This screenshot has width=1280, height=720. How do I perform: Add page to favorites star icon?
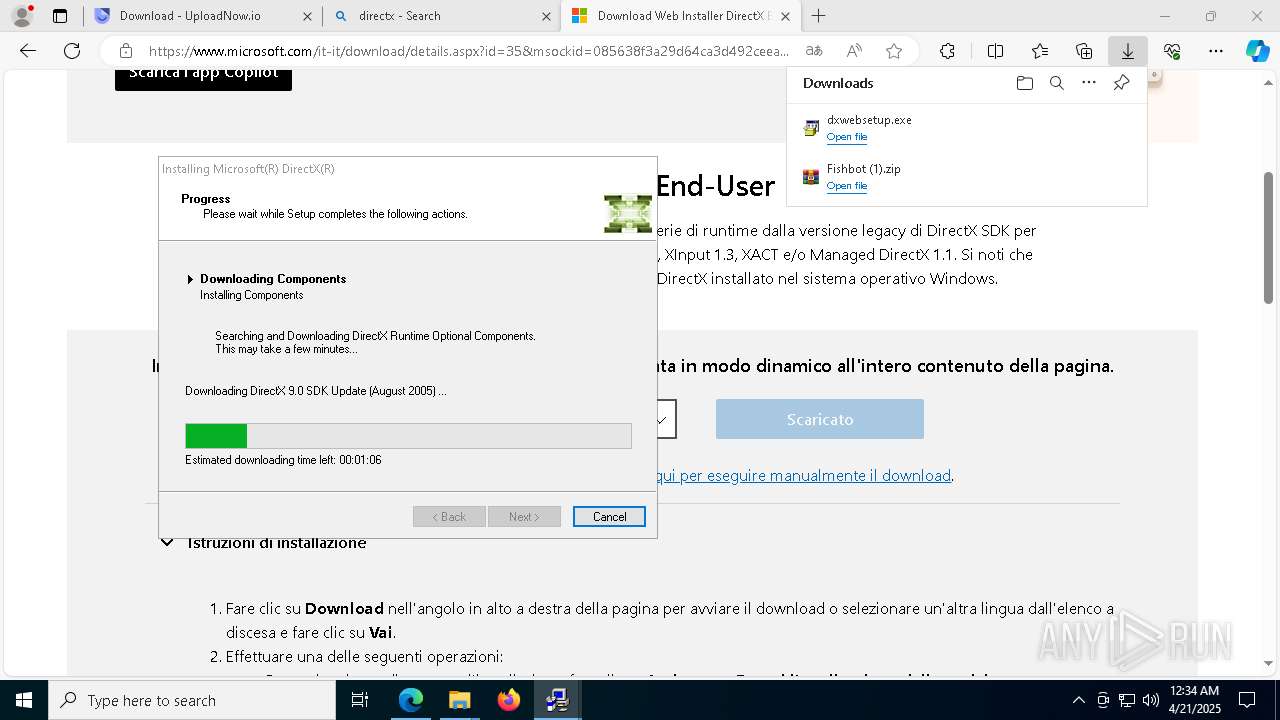(x=894, y=51)
